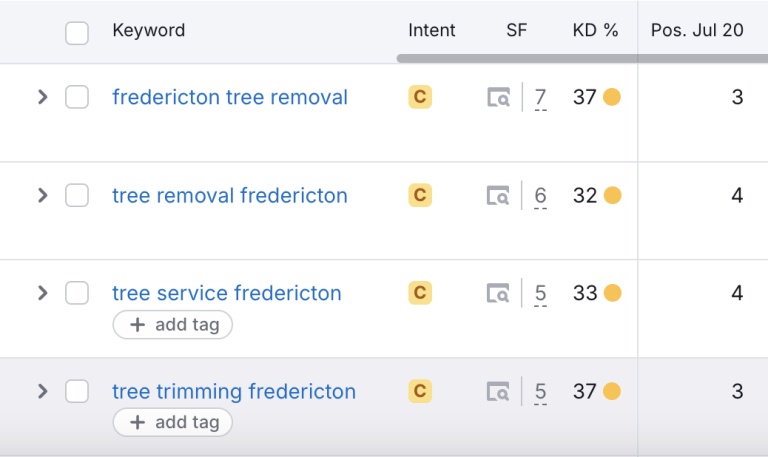Select all keywords with header checkbox
Image resolution: width=768 pixels, height=457 pixels.
[x=77, y=33]
